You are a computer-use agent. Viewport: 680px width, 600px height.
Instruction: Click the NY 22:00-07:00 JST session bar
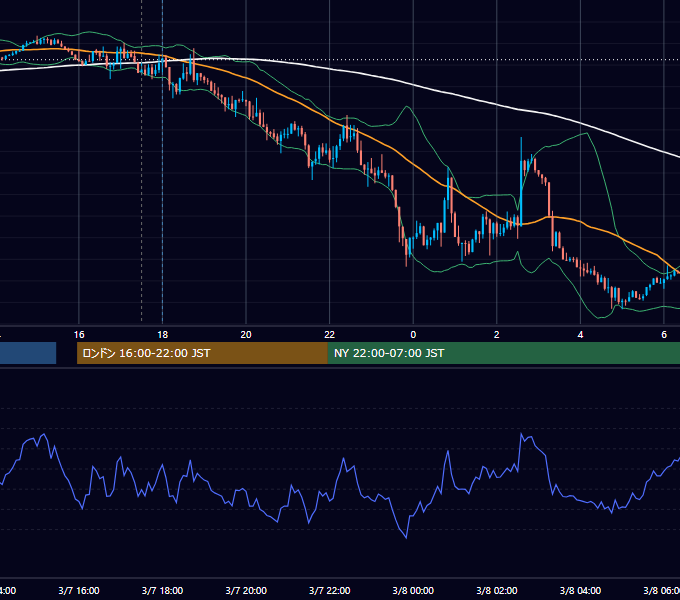pyautogui.click(x=503, y=353)
